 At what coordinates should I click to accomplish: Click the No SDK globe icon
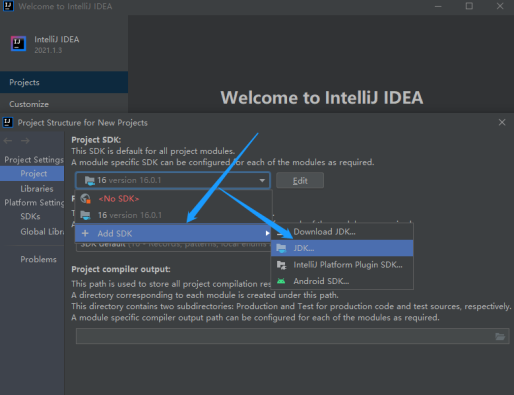coord(86,199)
